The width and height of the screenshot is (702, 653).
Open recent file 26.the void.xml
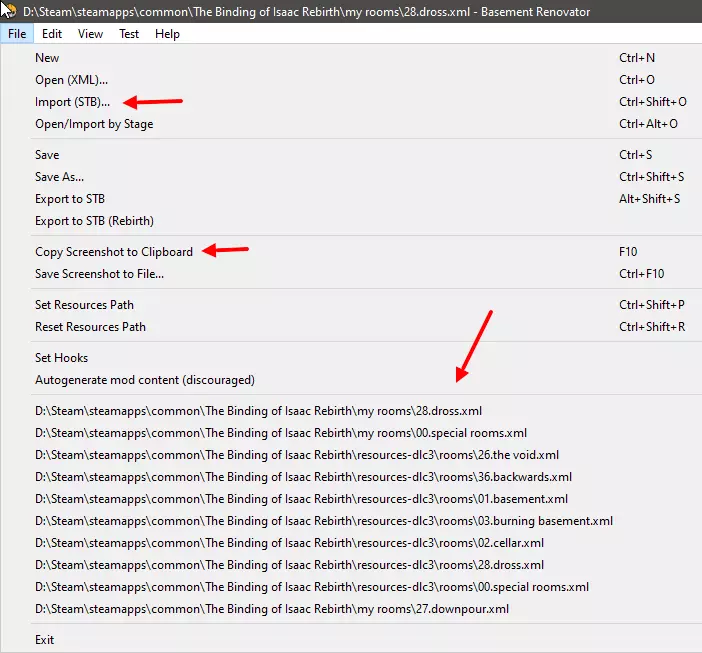click(x=351, y=455)
